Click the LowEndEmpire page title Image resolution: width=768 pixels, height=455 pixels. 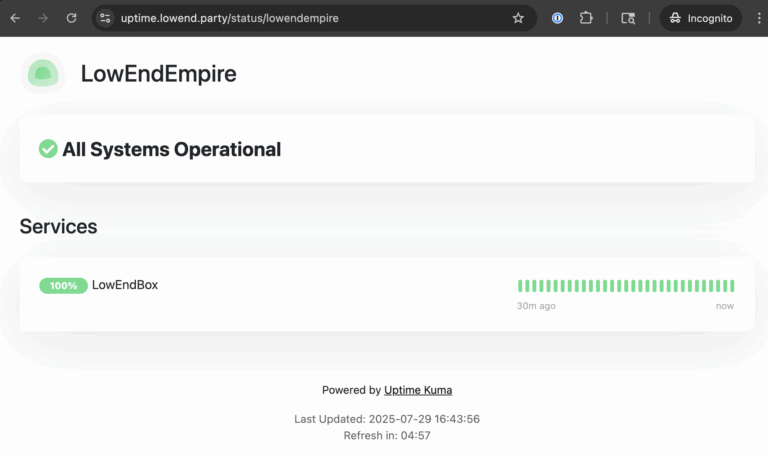pos(158,74)
